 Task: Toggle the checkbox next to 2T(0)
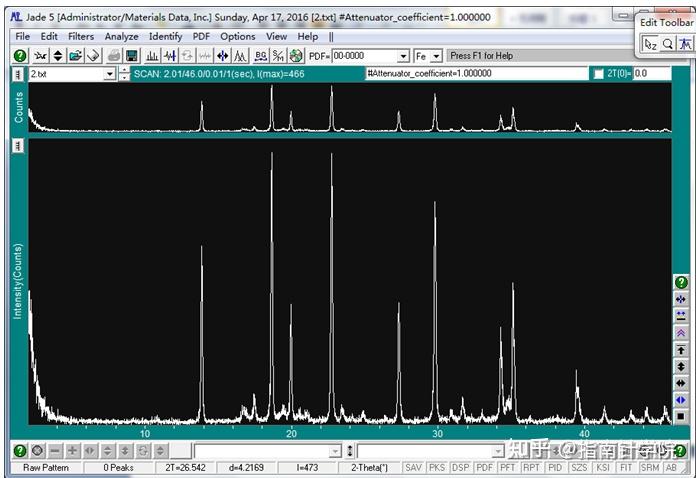click(598, 74)
